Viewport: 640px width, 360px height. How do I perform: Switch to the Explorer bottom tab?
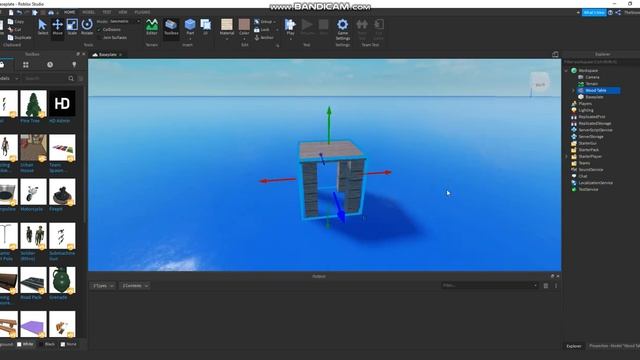point(573,346)
